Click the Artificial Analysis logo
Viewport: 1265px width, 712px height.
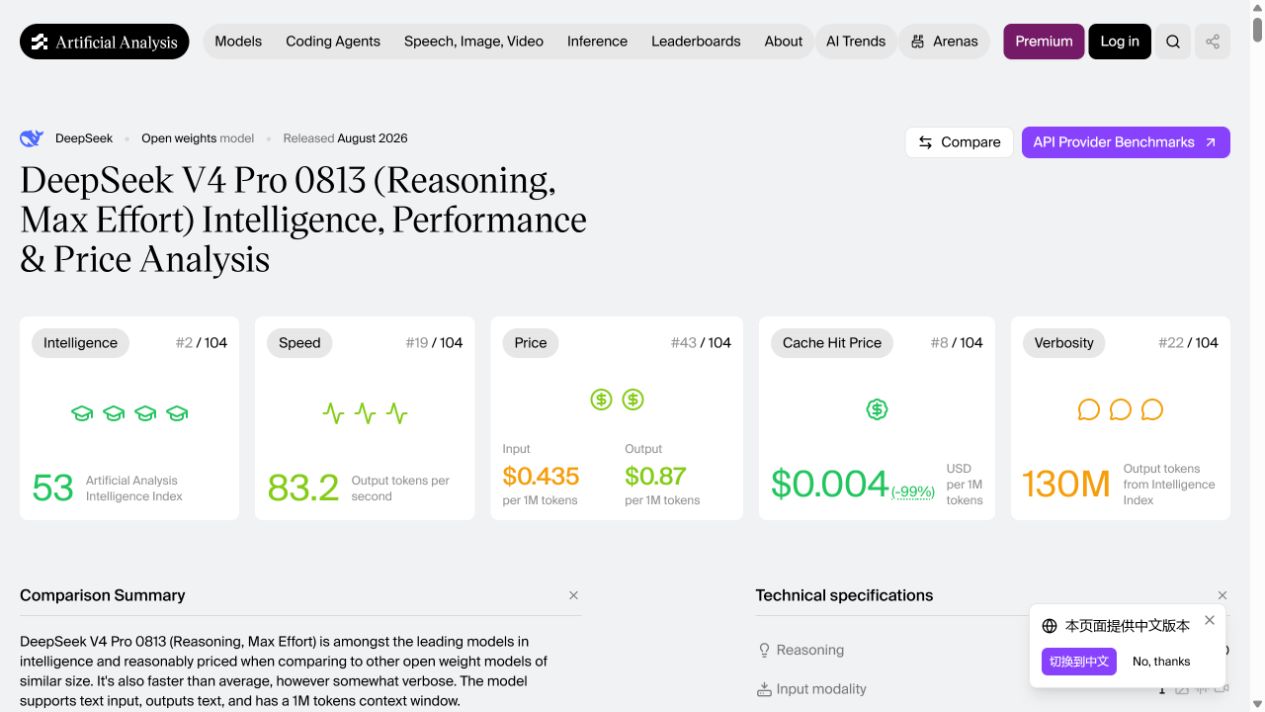104,42
